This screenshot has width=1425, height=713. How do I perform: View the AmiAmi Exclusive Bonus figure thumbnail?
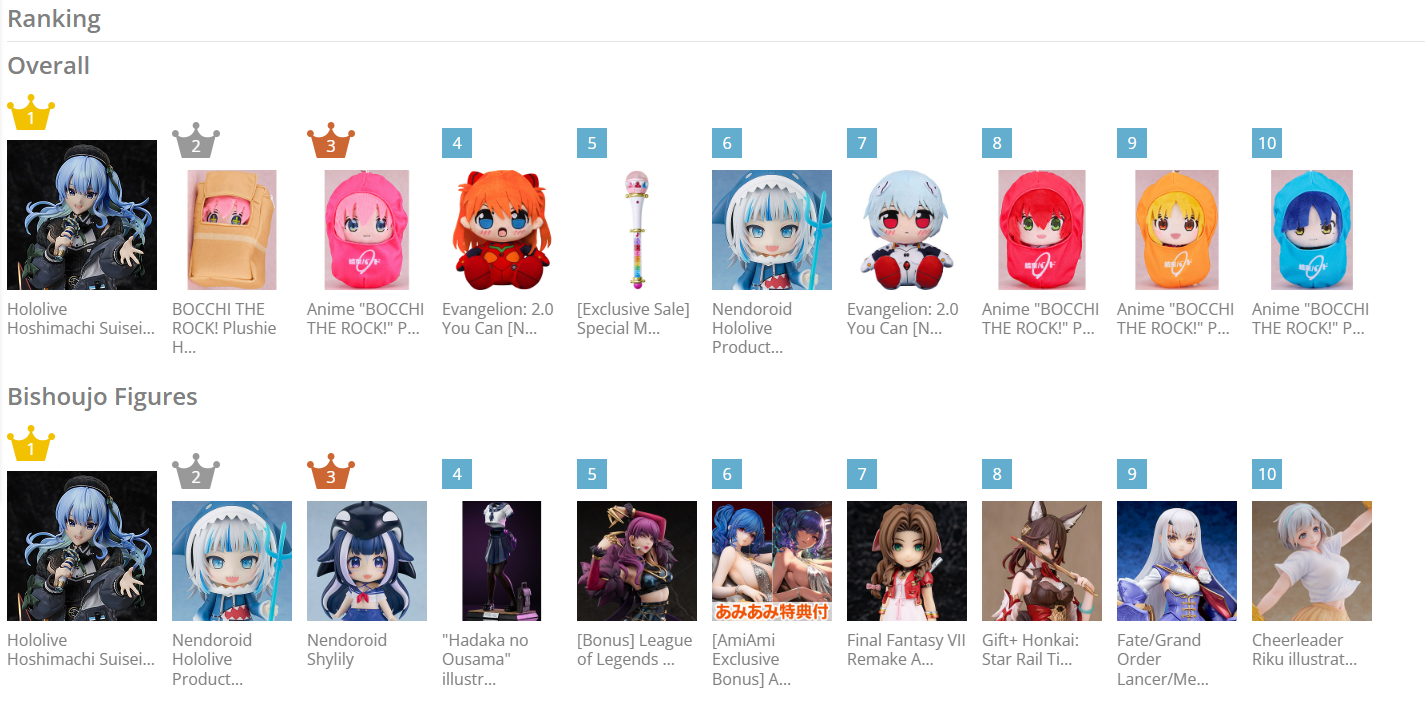coord(772,561)
